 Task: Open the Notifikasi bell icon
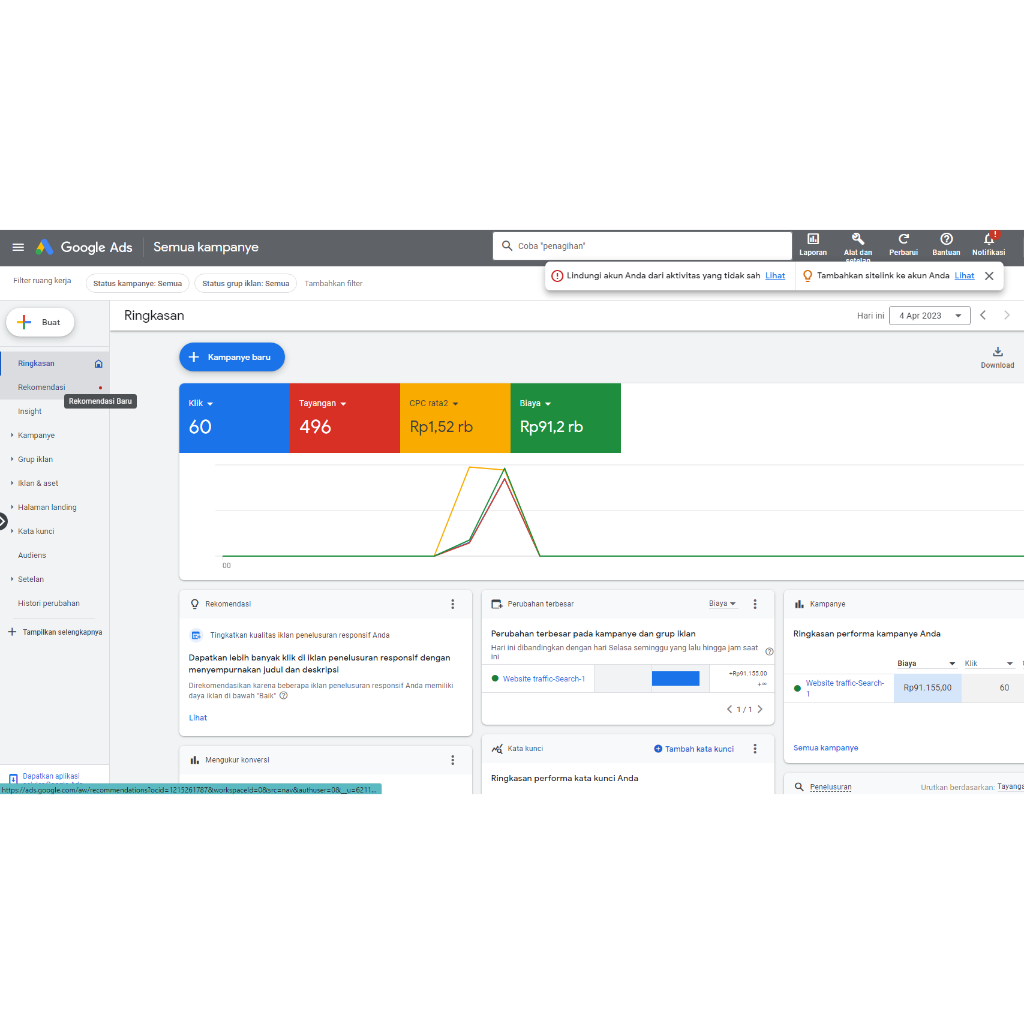[988, 243]
